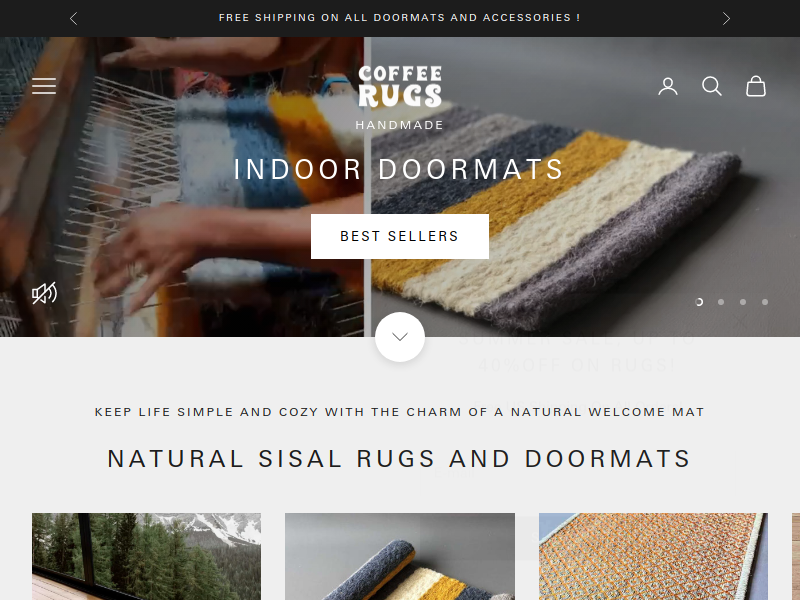
Task: Select the second slideshow dot
Action: coord(721,302)
